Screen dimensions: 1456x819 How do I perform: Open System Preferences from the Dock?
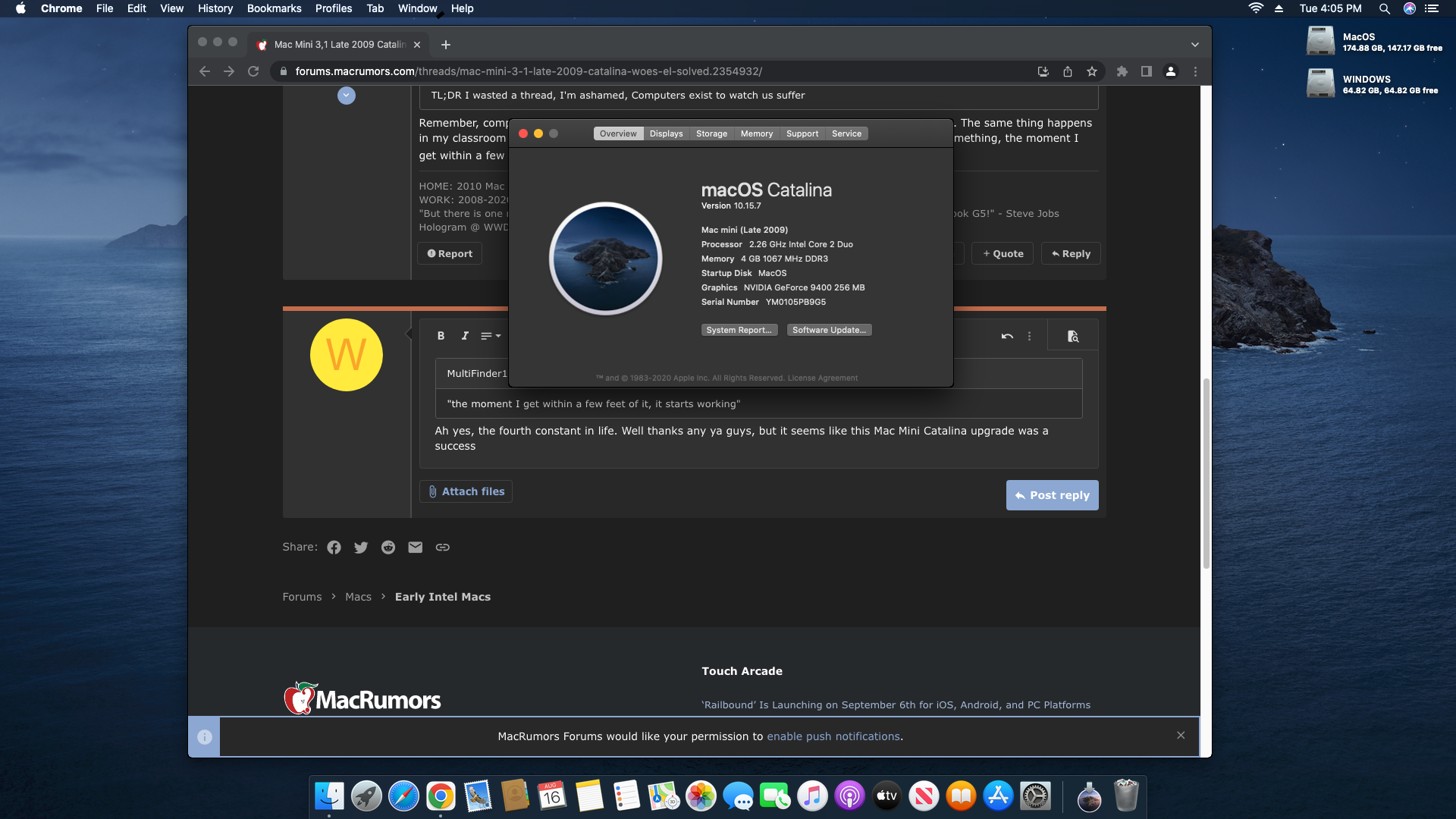point(1035,796)
